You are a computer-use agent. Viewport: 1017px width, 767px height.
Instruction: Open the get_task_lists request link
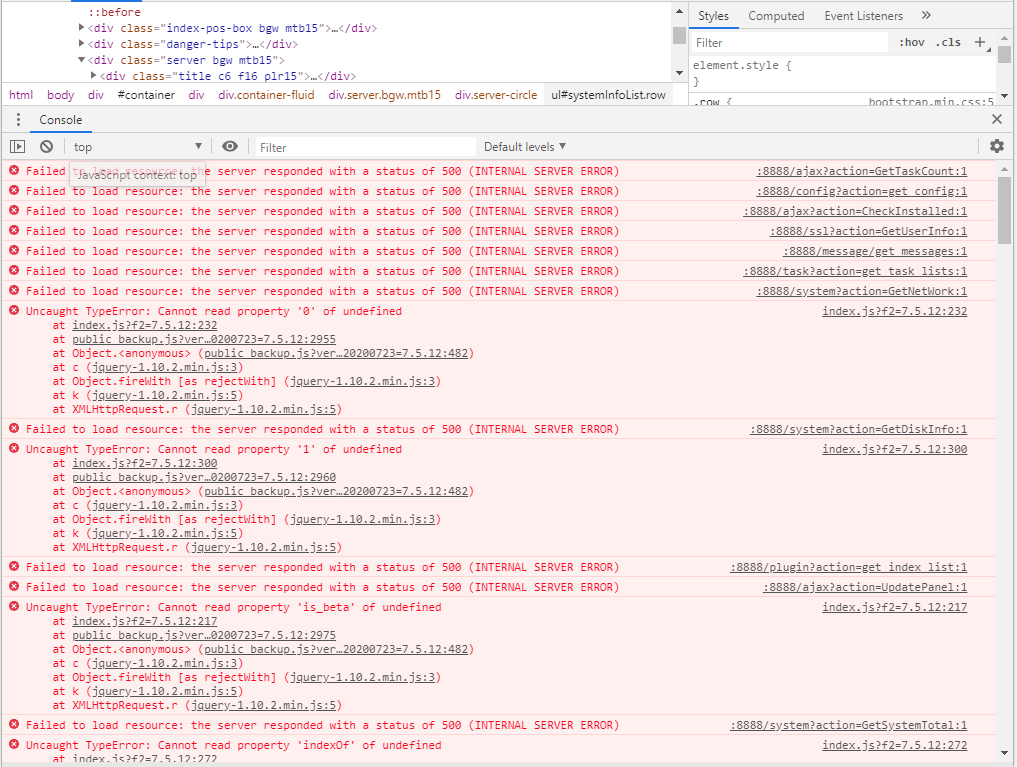855,271
